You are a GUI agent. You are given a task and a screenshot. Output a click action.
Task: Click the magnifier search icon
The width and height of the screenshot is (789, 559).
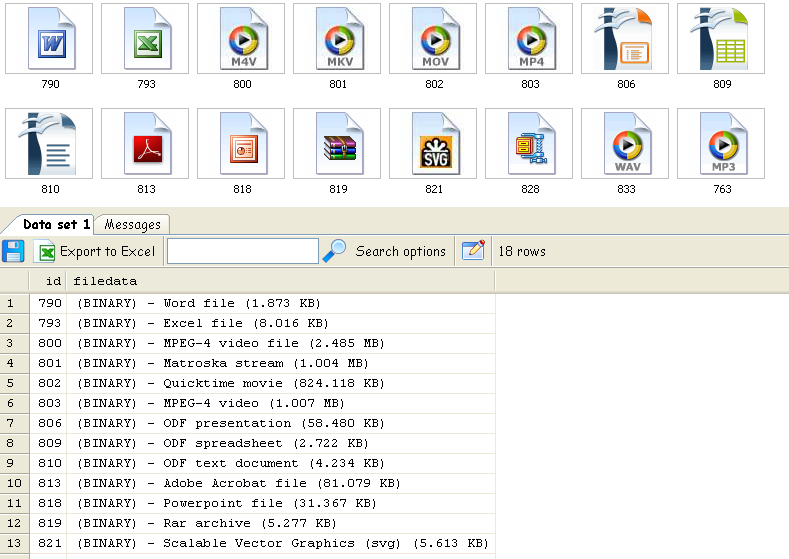point(334,251)
